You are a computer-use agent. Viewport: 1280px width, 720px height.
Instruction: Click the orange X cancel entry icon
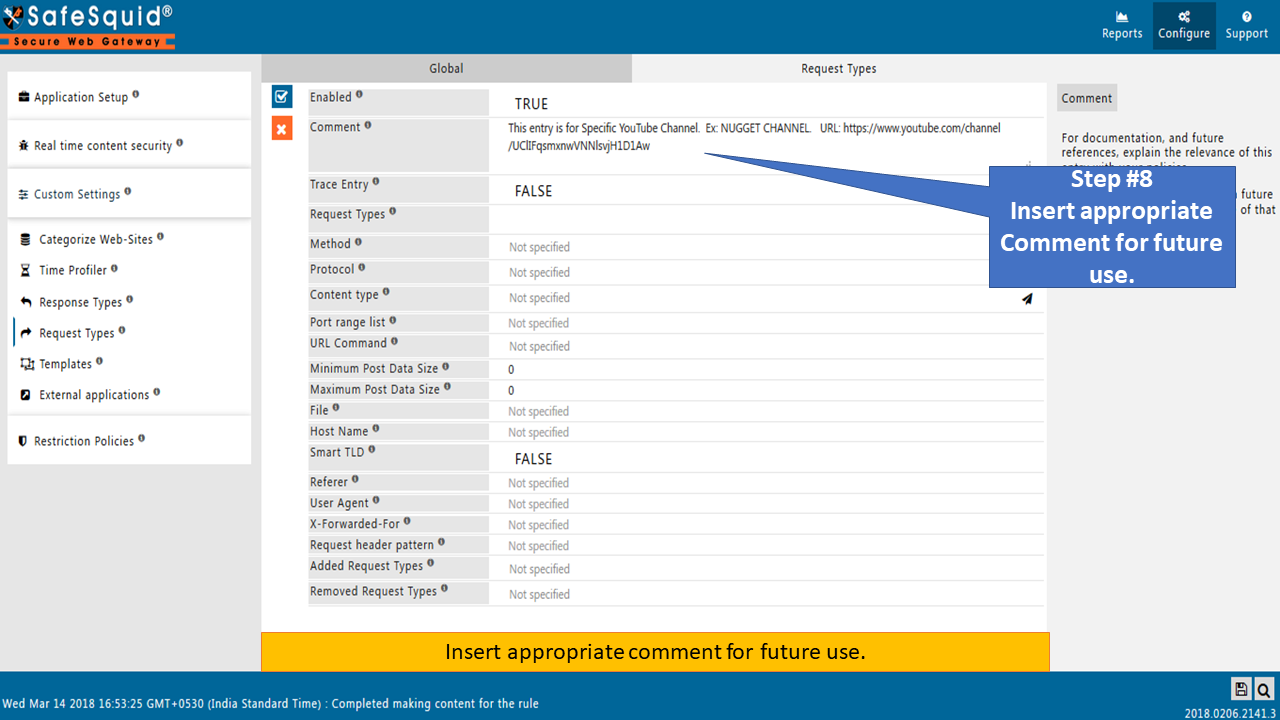282,129
